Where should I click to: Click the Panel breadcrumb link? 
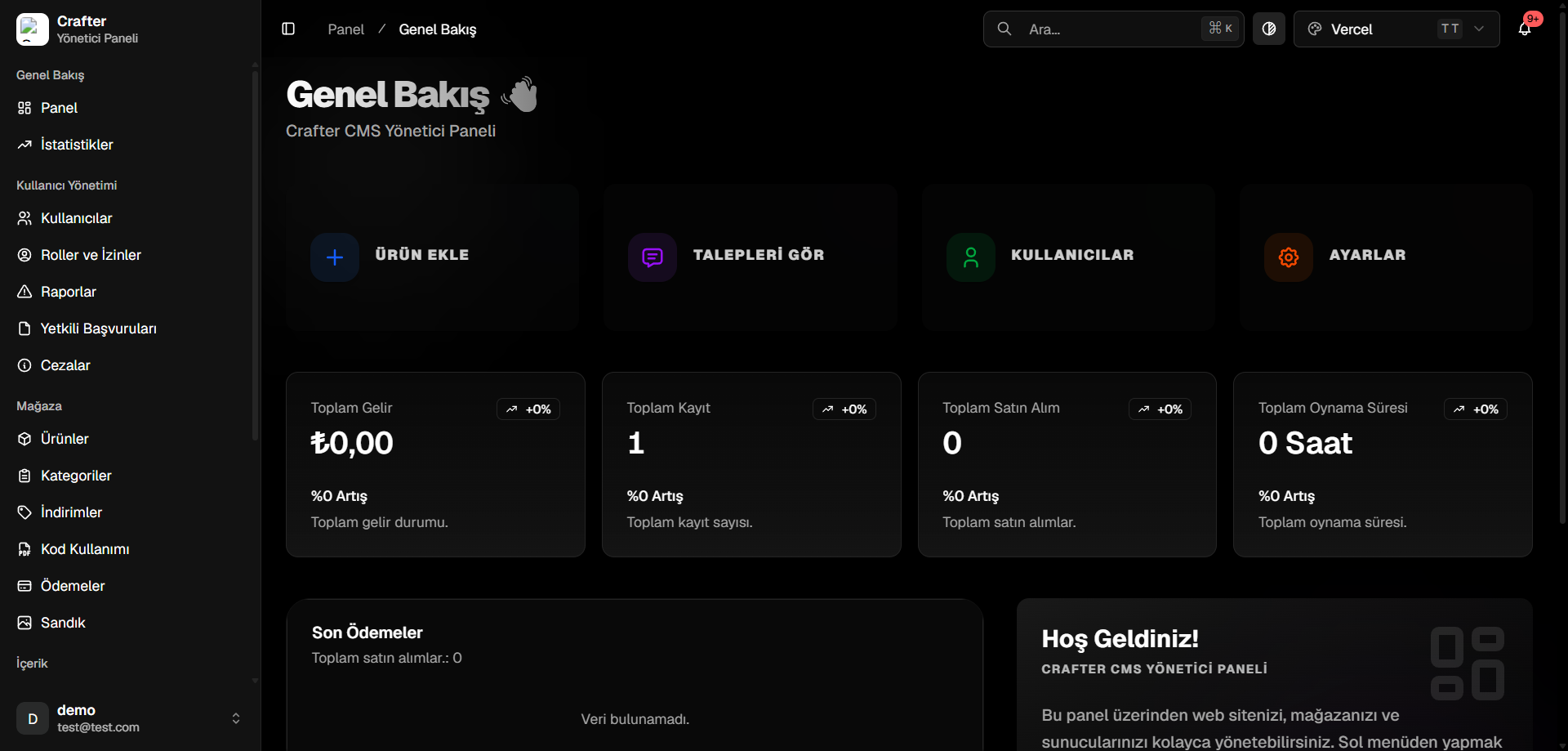click(x=346, y=29)
